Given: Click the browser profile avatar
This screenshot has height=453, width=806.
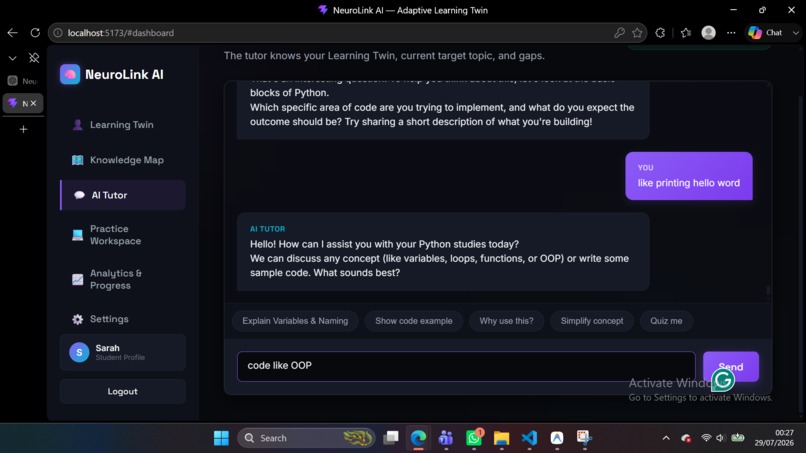Looking at the screenshot, I should 708,33.
